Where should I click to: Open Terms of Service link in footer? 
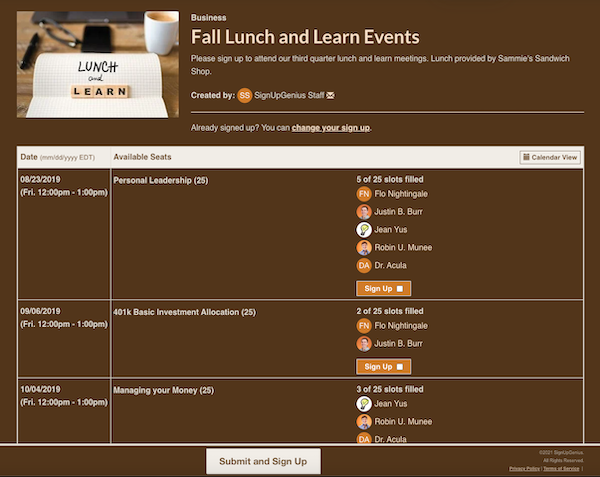tap(561, 469)
